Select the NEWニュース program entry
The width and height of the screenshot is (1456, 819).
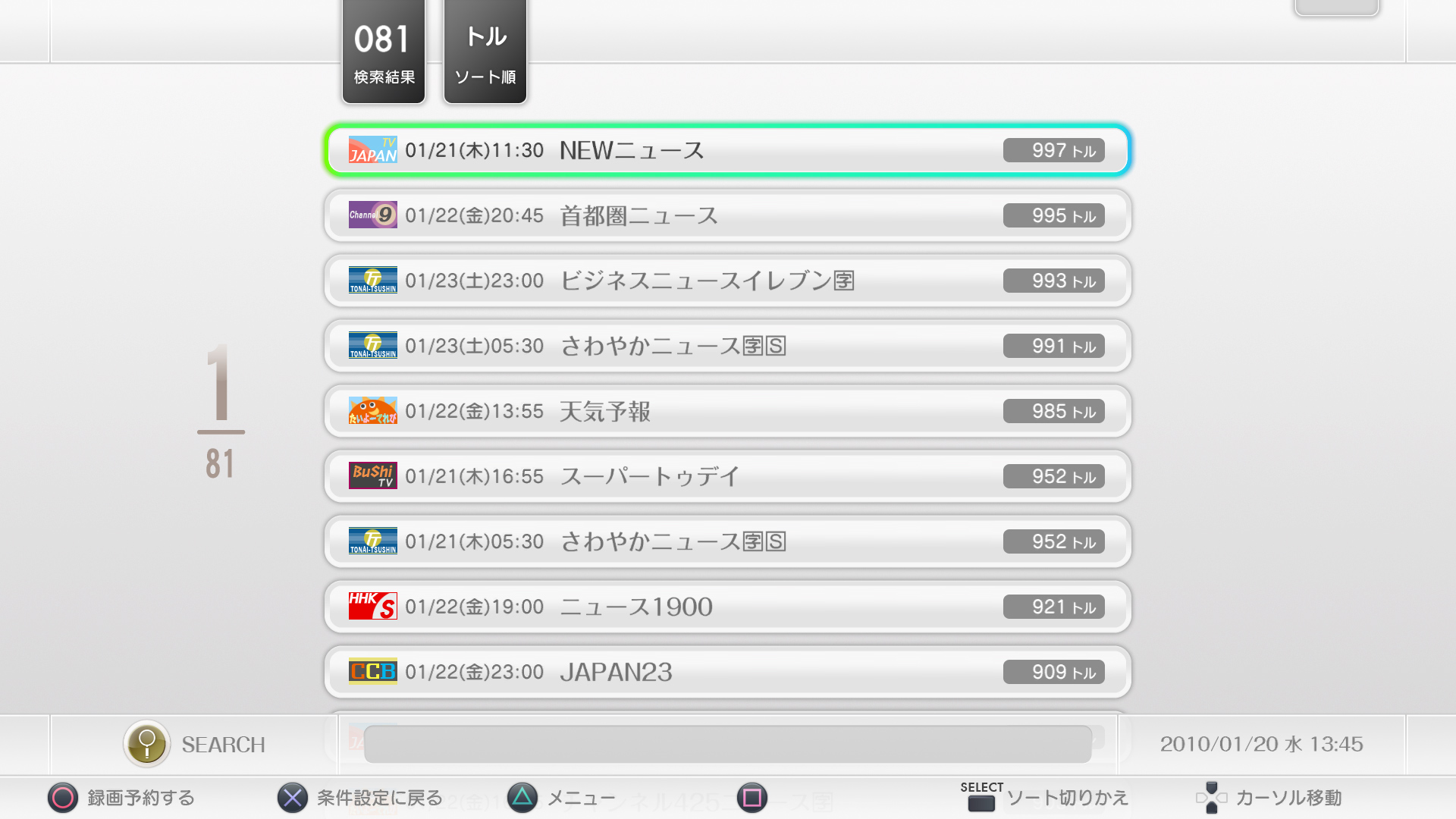coord(728,150)
